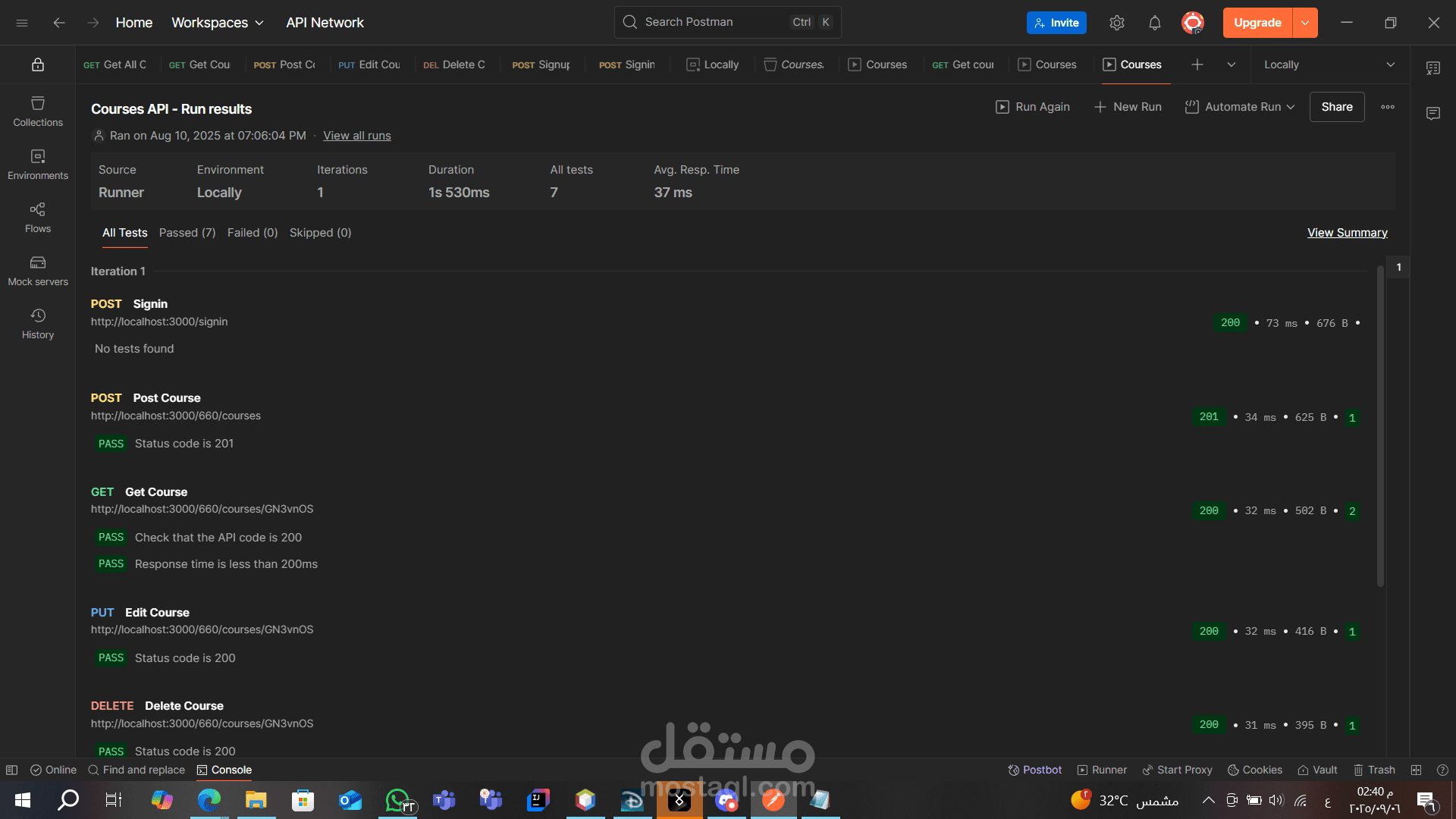Open Postbot assistant
1456x819 pixels.
click(x=1034, y=770)
